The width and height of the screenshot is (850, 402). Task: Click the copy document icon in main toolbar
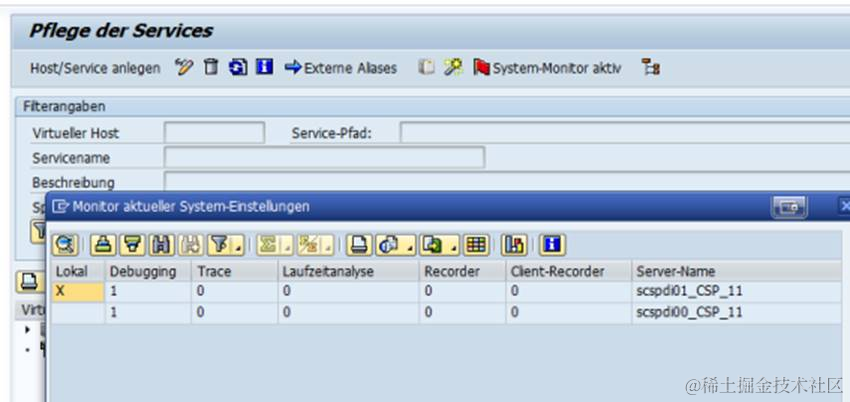point(427,68)
